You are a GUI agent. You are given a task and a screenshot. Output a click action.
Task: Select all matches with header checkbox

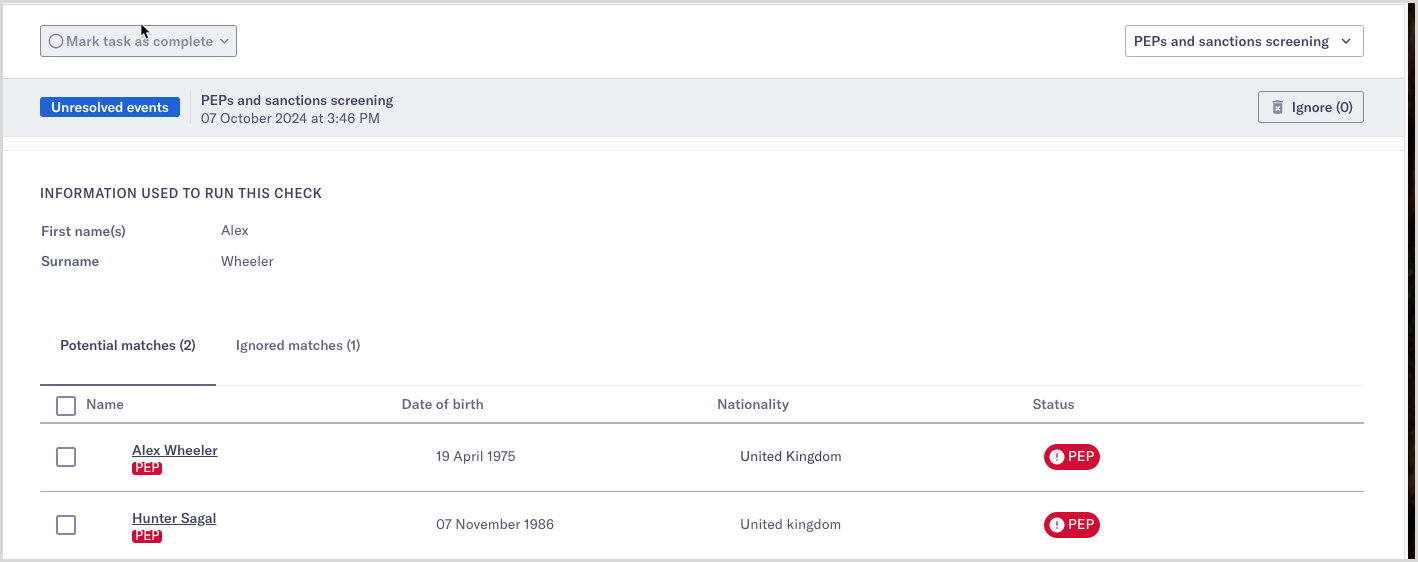[x=66, y=406]
